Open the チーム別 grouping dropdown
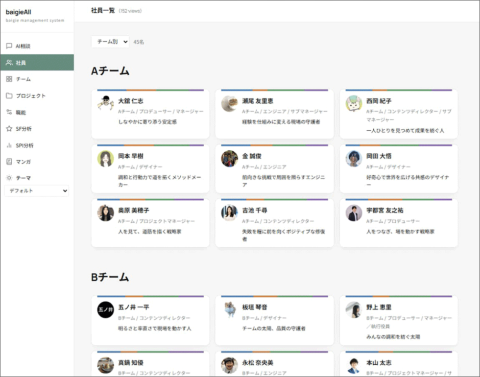 tap(110, 42)
